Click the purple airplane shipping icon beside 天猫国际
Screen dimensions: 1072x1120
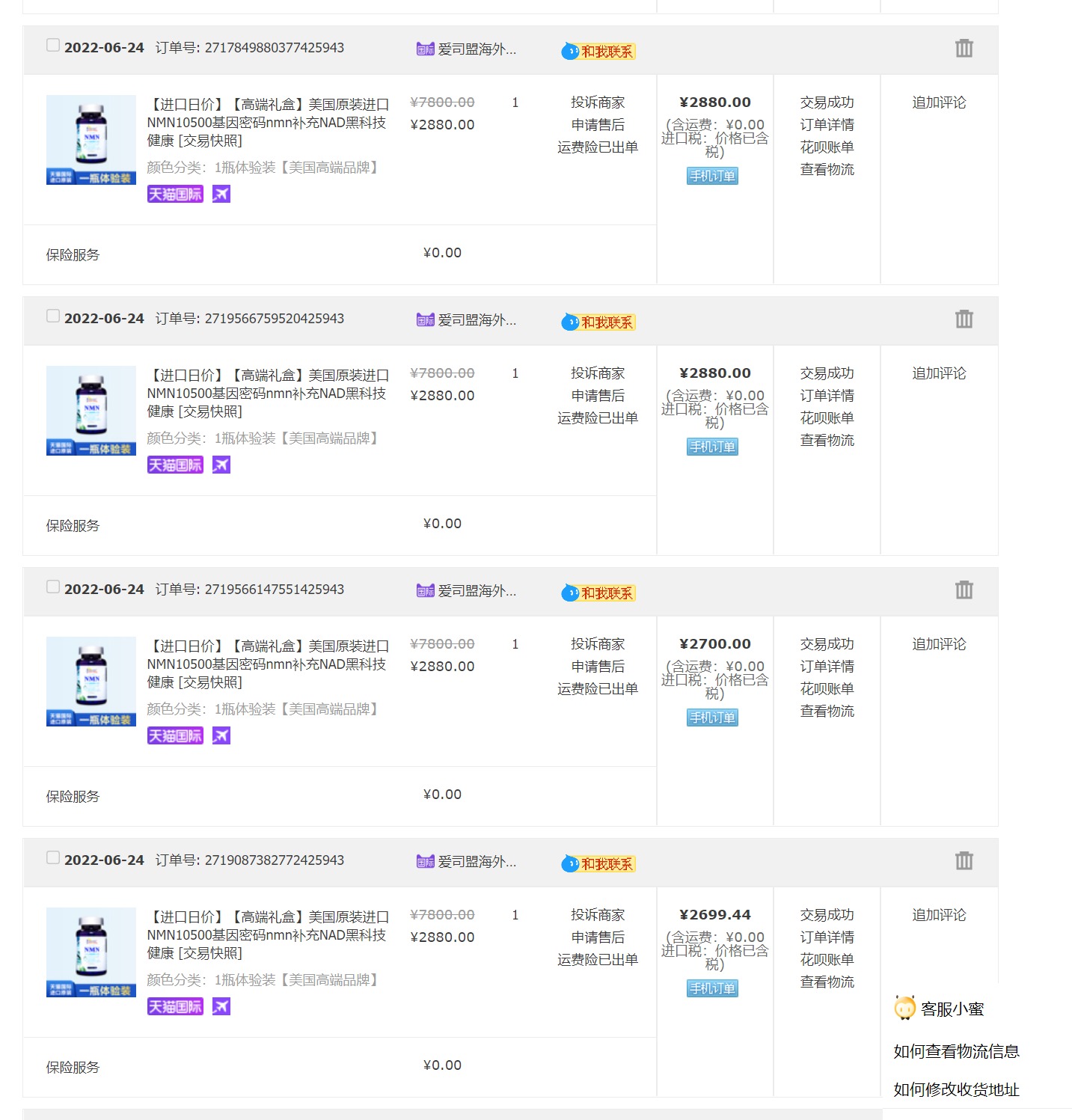(221, 193)
